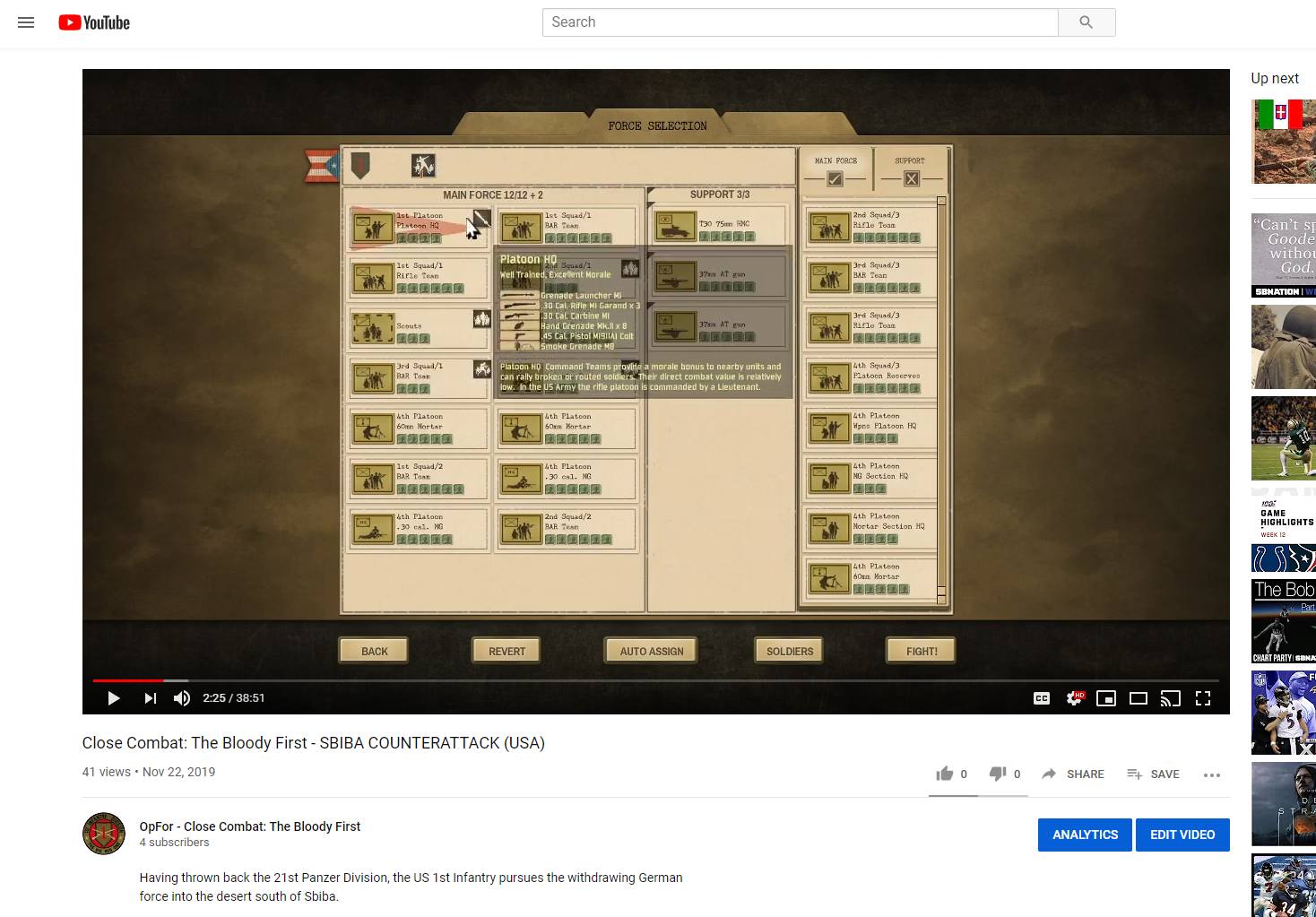Click the "4 subscribers" text
Viewport: 1316px width, 917px height.
(x=174, y=843)
